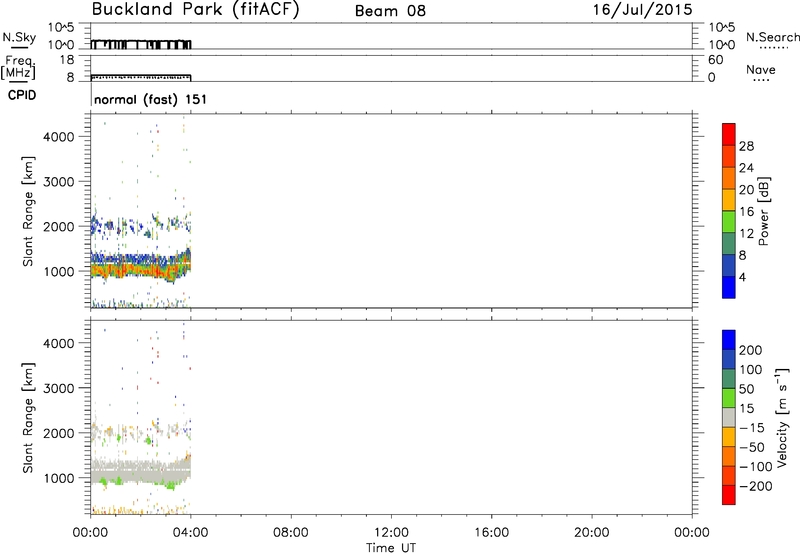Click the '60' label on the Nave axis
800x554 pixels.
[x=716, y=60]
